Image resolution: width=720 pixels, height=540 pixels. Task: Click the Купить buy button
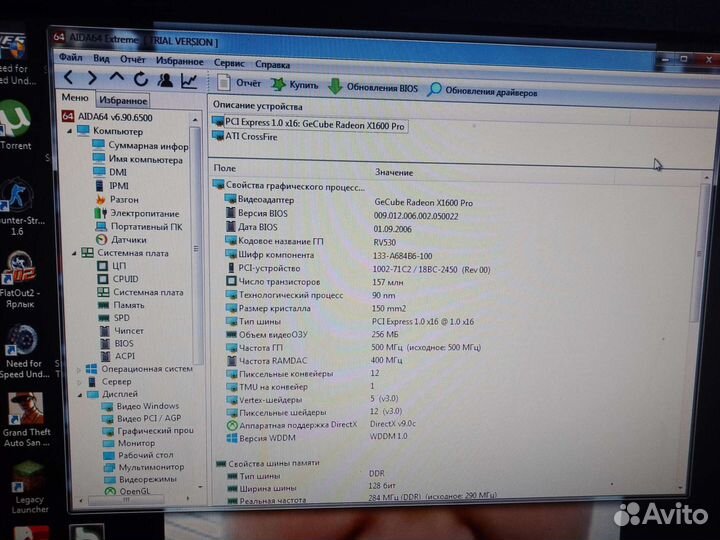[294, 84]
